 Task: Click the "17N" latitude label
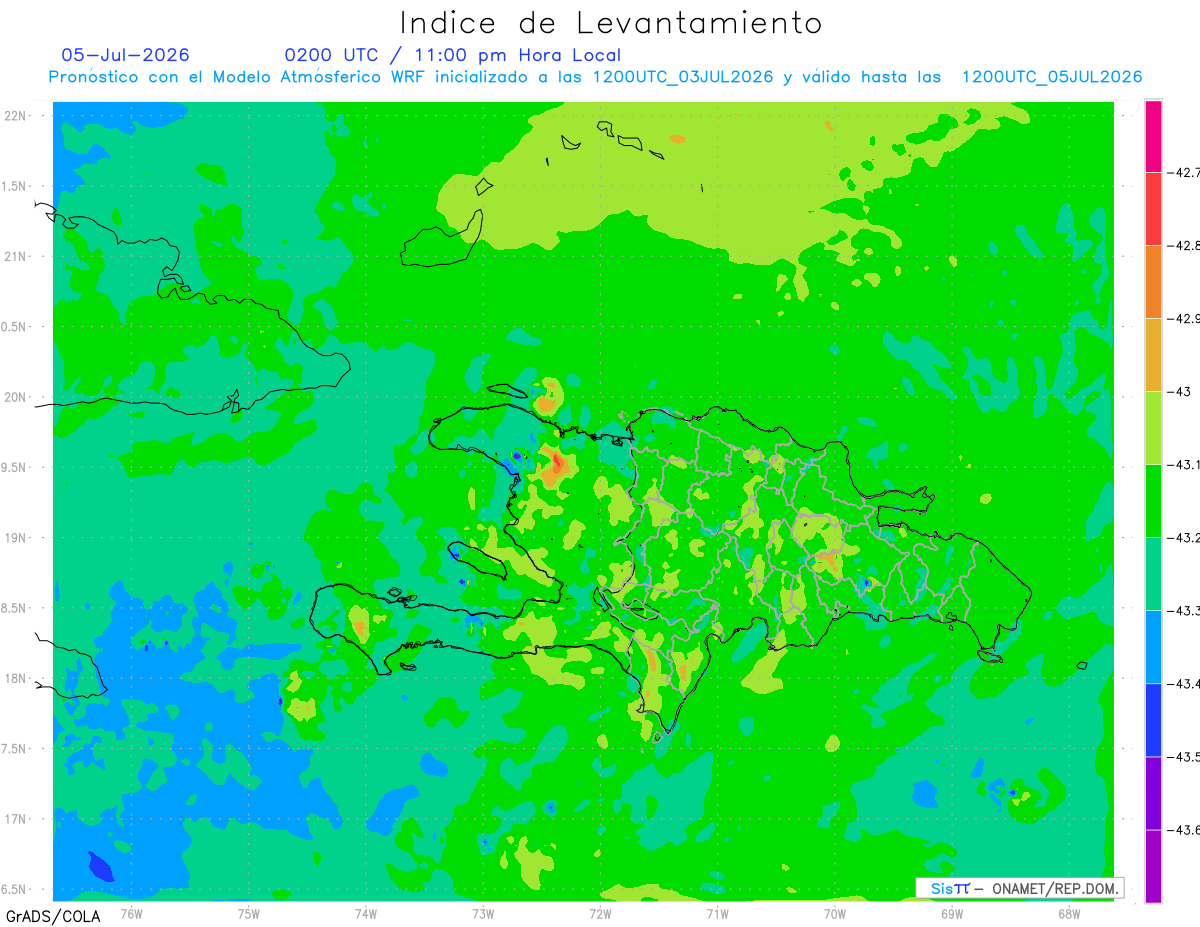[17, 819]
